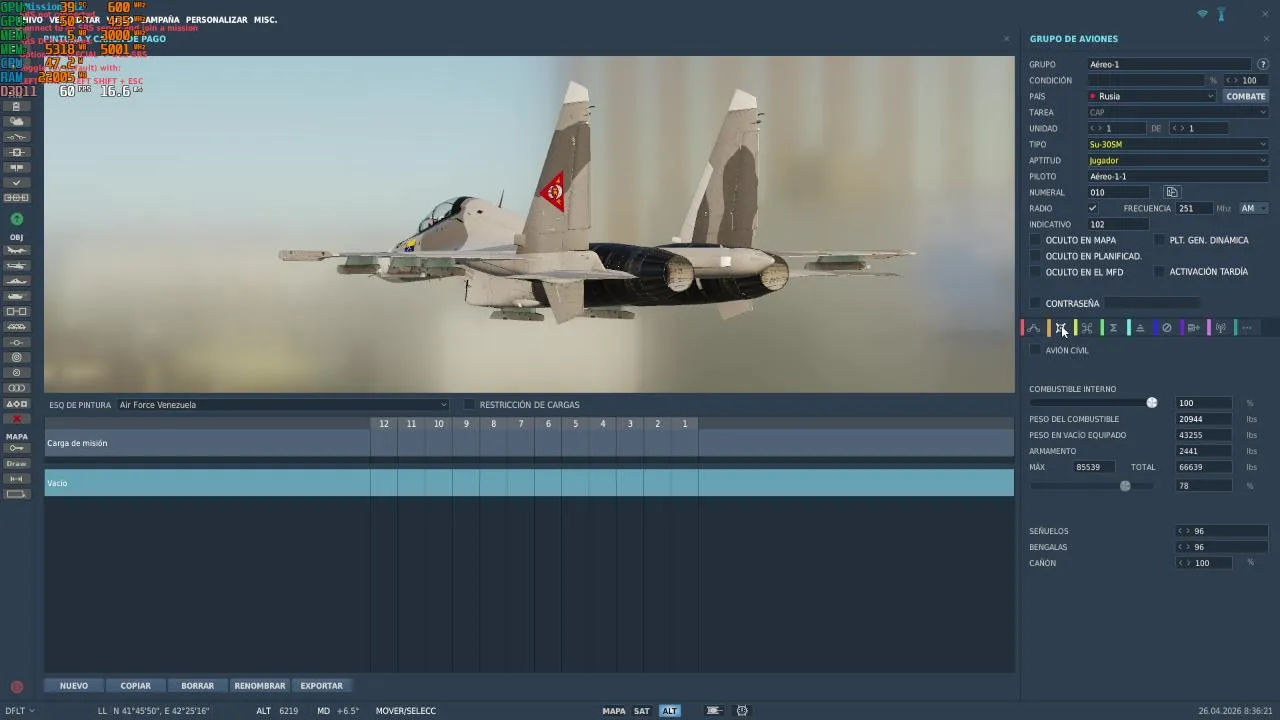Open the PAÍS dropdown showing Rusia
Image resolution: width=1280 pixels, height=720 pixels.
[x=1152, y=96]
